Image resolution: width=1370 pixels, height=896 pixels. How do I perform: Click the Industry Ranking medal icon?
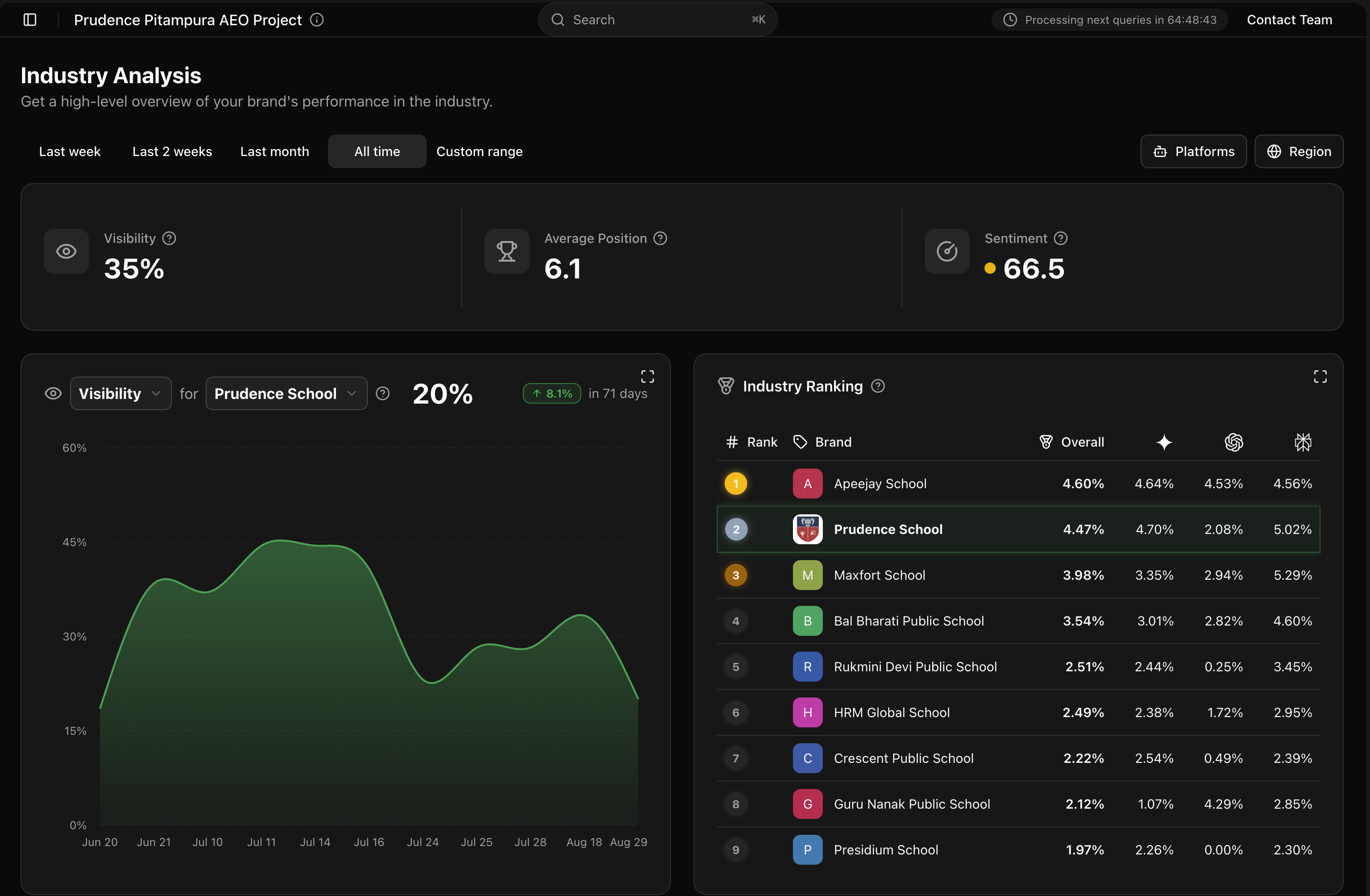(x=726, y=386)
